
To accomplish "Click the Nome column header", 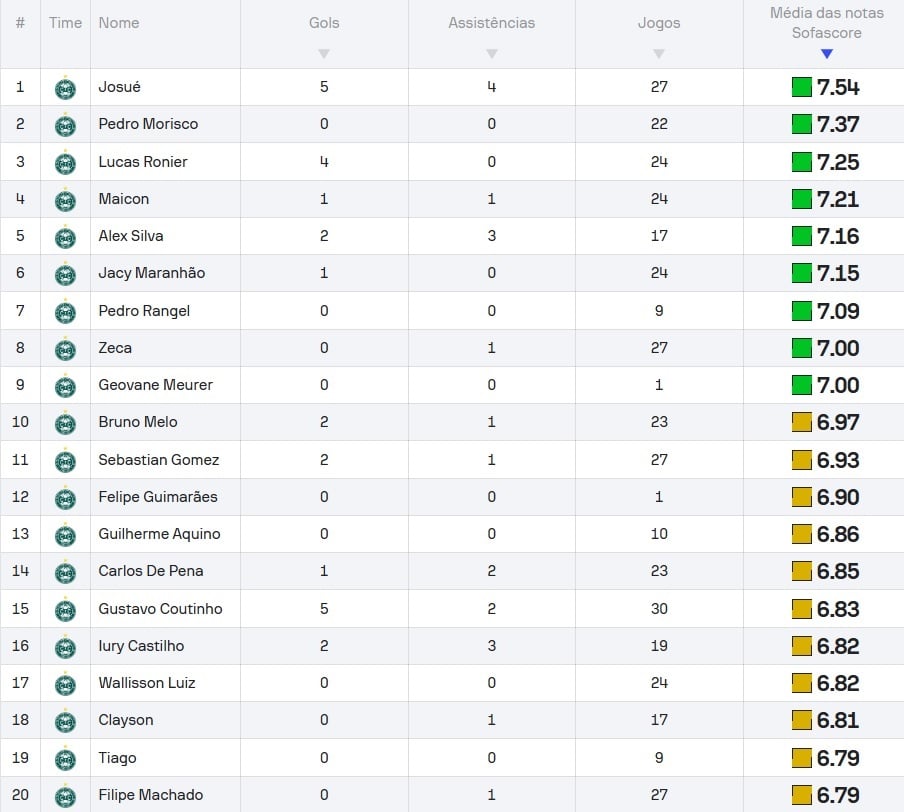I will click(119, 23).
